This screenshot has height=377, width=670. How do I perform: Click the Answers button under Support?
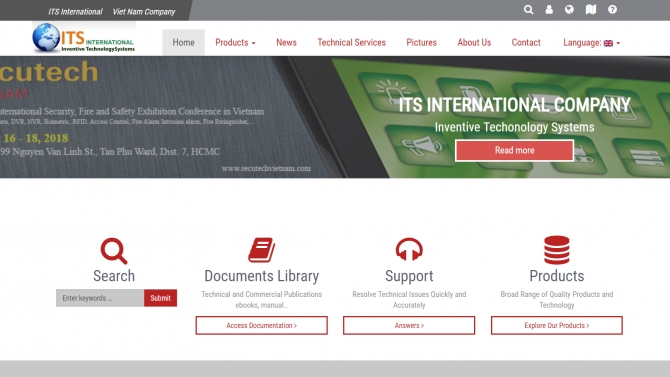pyautogui.click(x=409, y=325)
